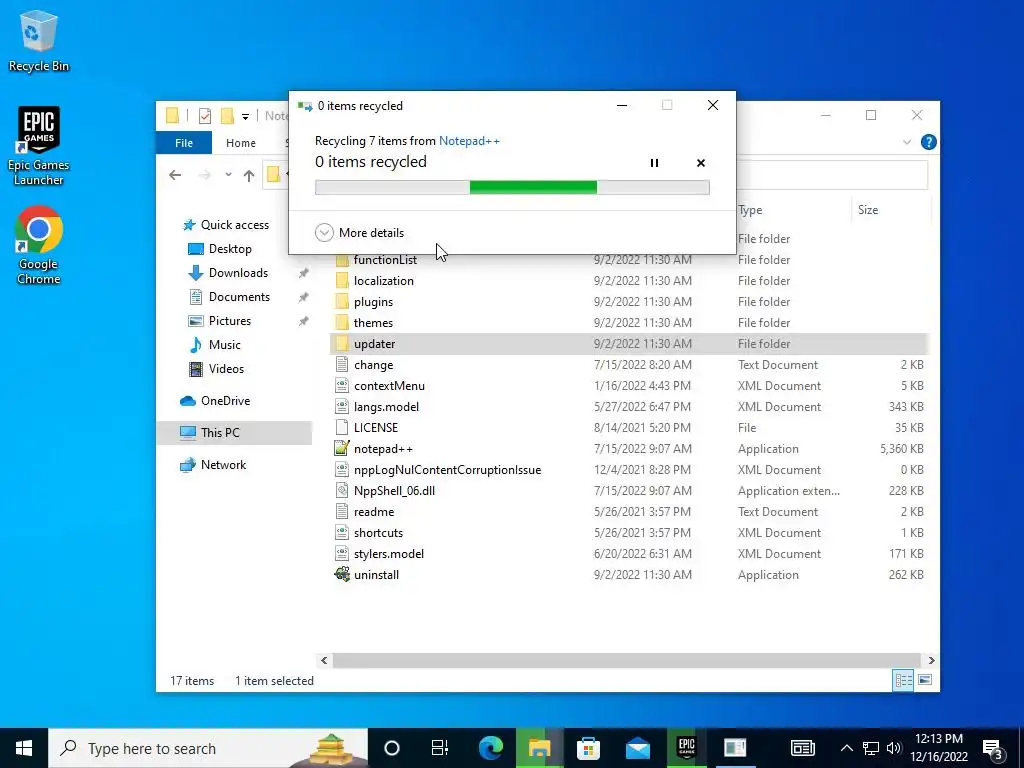The width and height of the screenshot is (1024, 768).
Task: Select the uninstall application
Action: (x=376, y=575)
